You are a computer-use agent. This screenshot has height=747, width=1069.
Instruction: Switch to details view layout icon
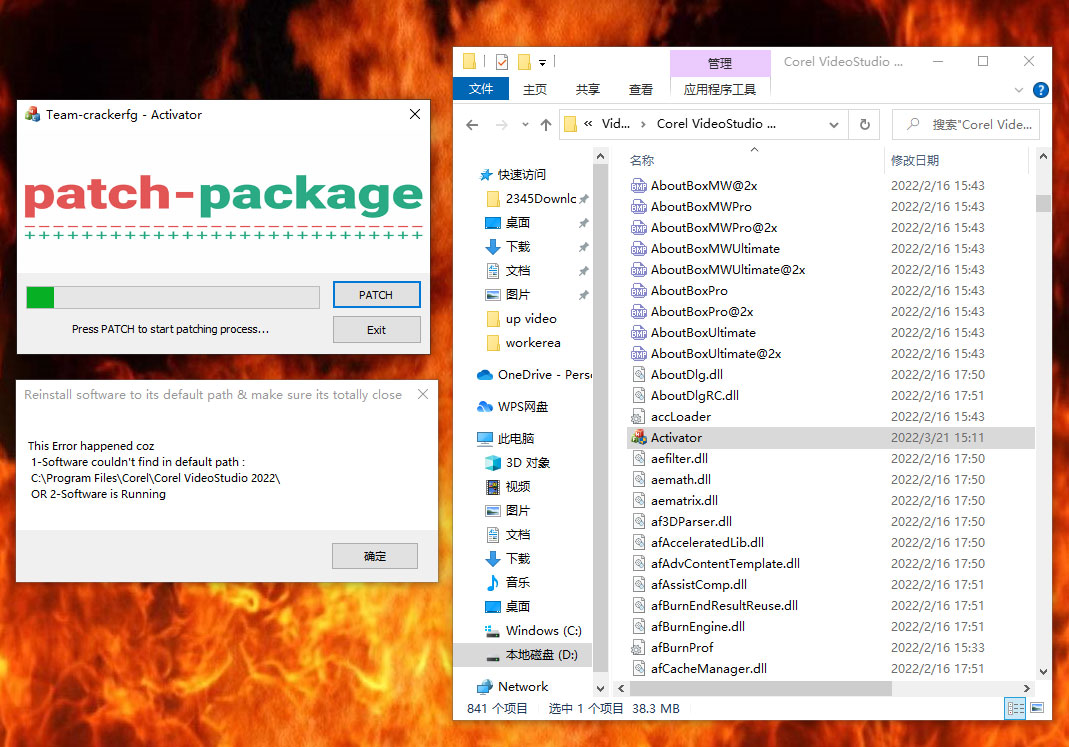1015,709
